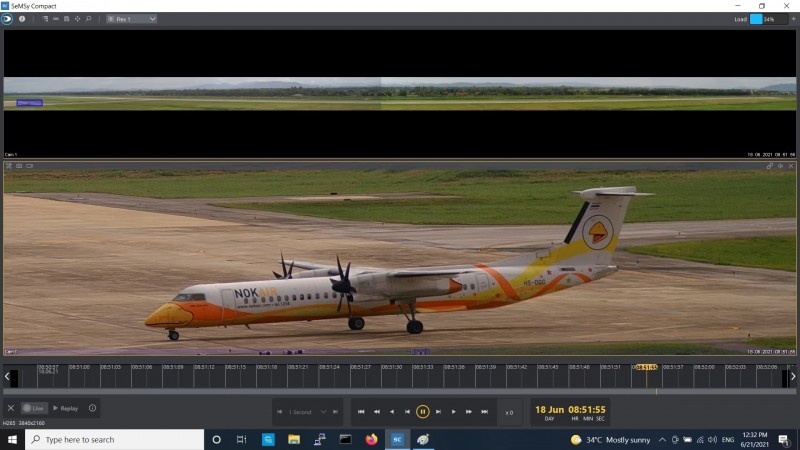Open Cortana circle icon on taskbar
The height and width of the screenshot is (450, 800).
[216, 439]
